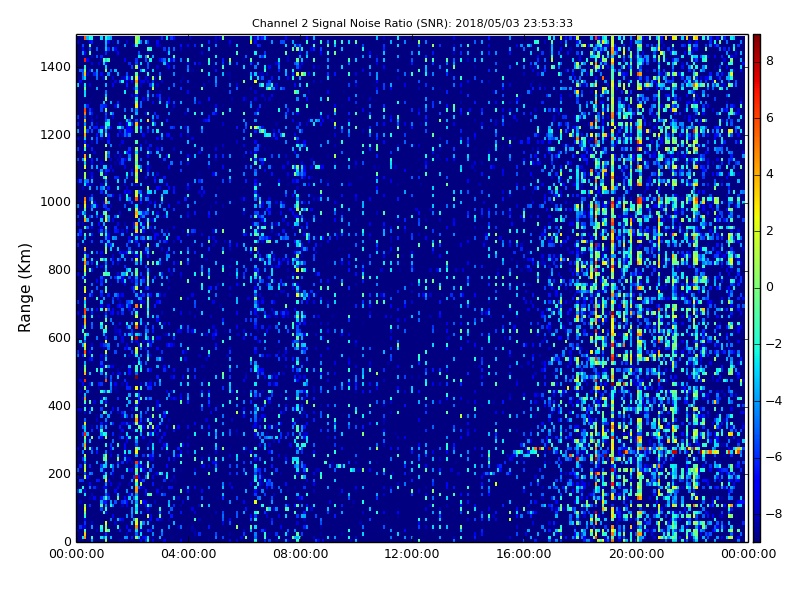Click the 800 range tick label
Image resolution: width=800 pixels, height=600 pixels.
[59, 270]
